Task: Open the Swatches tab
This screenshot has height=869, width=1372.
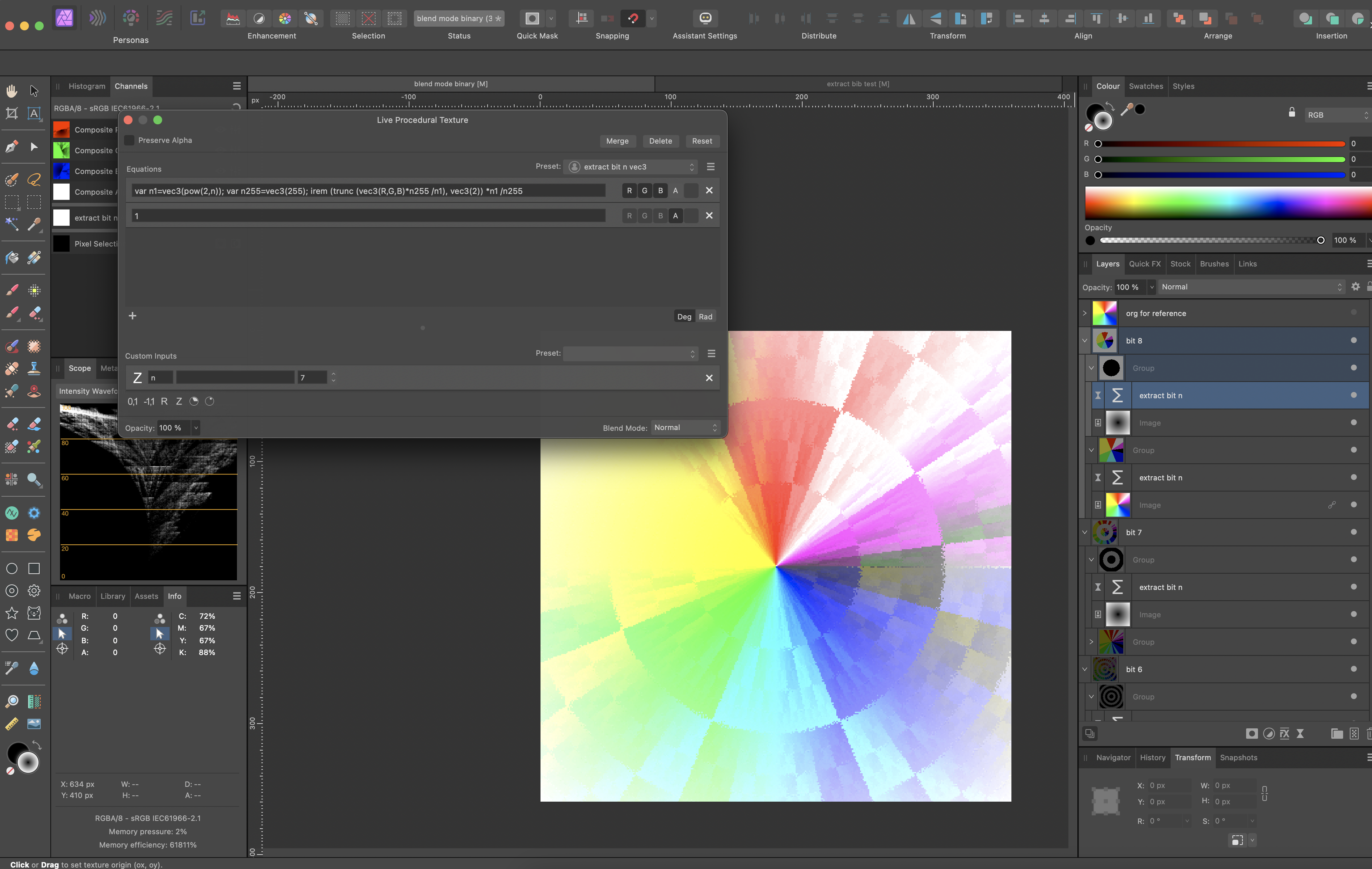Action: (1146, 87)
